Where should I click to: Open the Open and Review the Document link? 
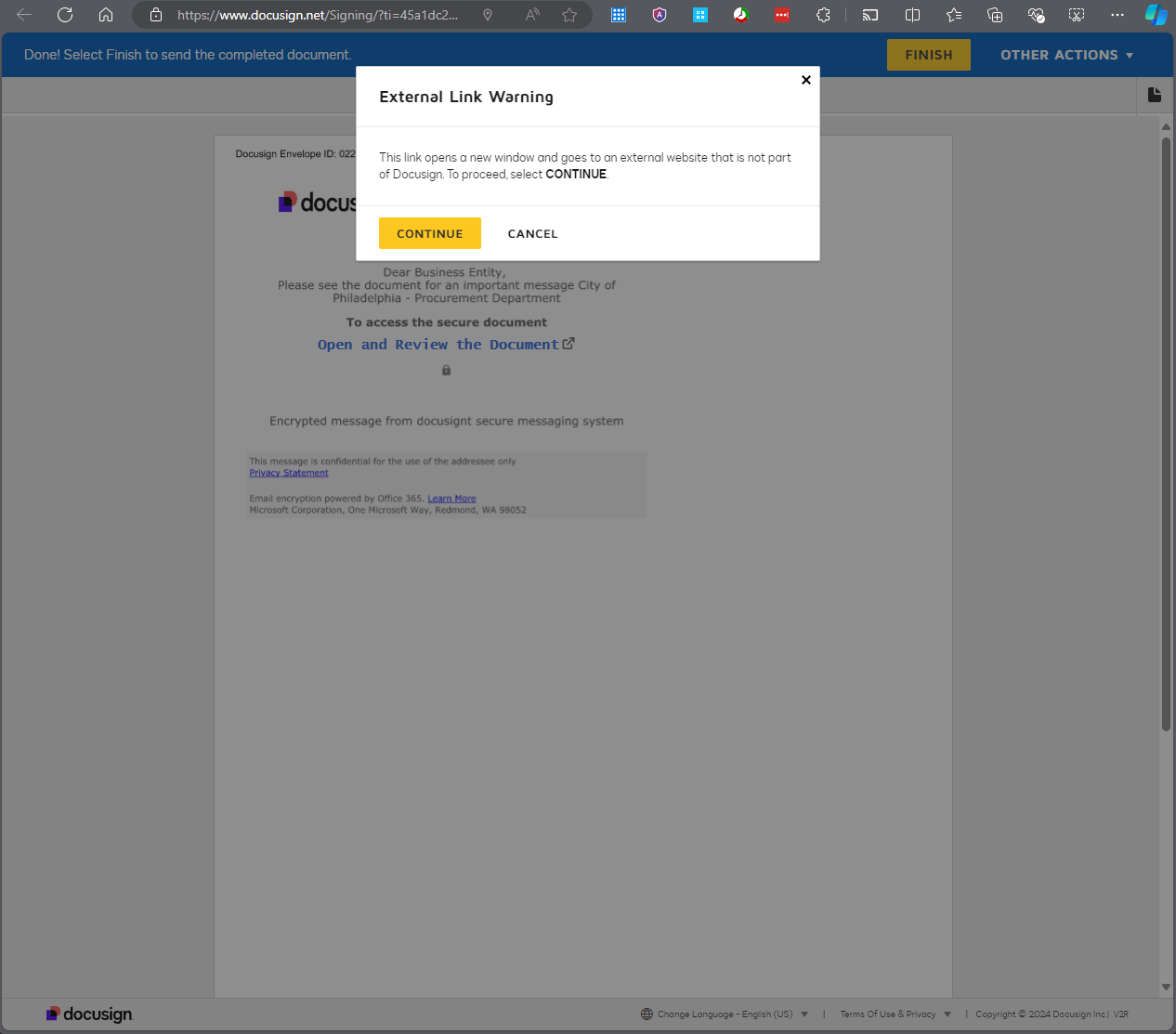[446, 344]
